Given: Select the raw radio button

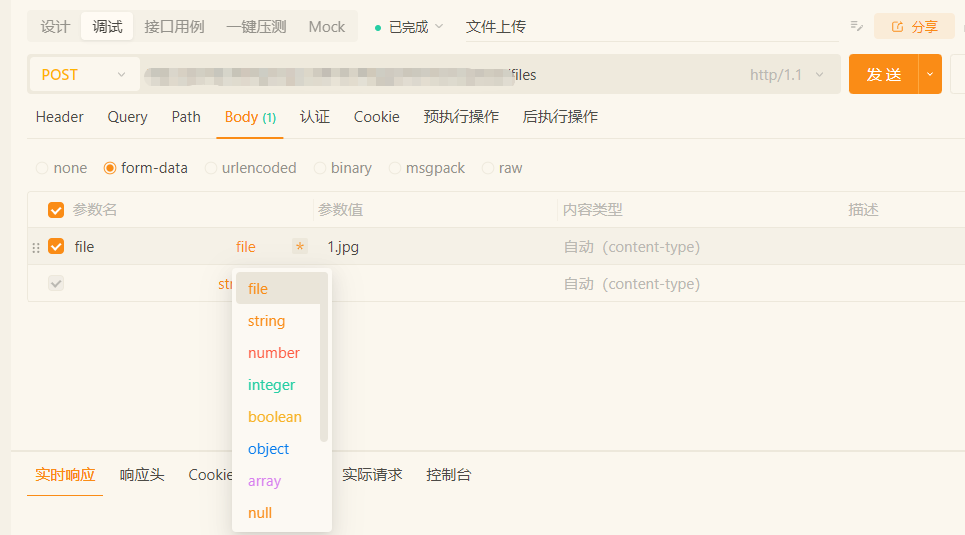Looking at the screenshot, I should point(487,168).
